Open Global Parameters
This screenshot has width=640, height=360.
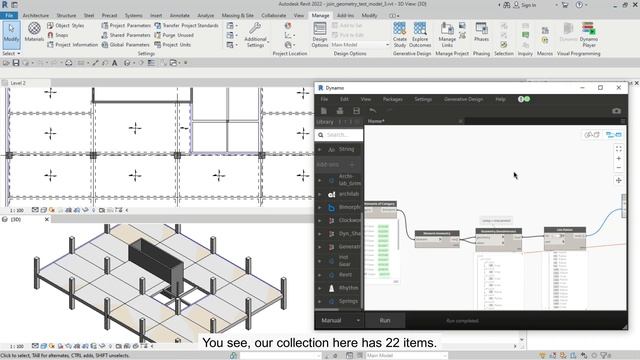125,44
